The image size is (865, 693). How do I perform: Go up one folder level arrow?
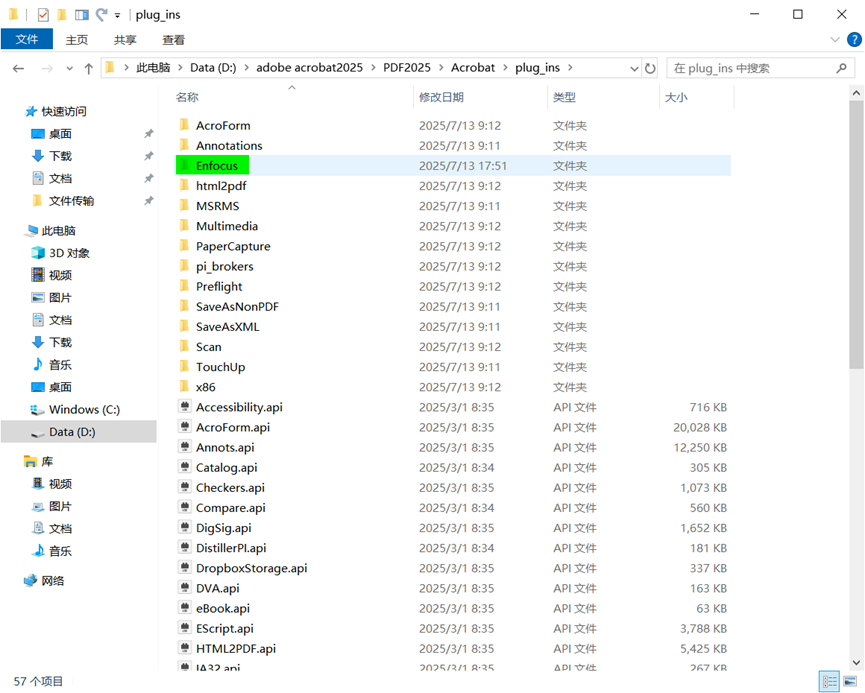click(88, 68)
